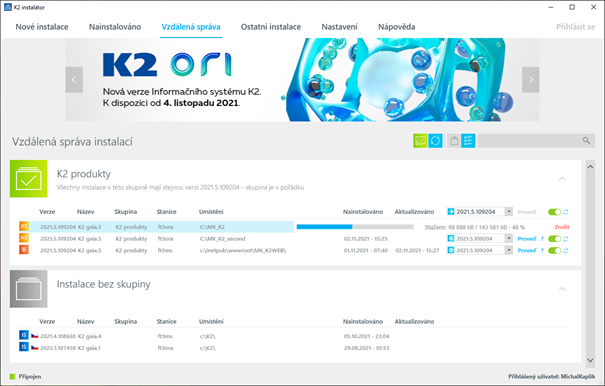Toggle the switch in C:\MK_K2_second row
The height and width of the screenshot is (386, 605).
coord(554,239)
